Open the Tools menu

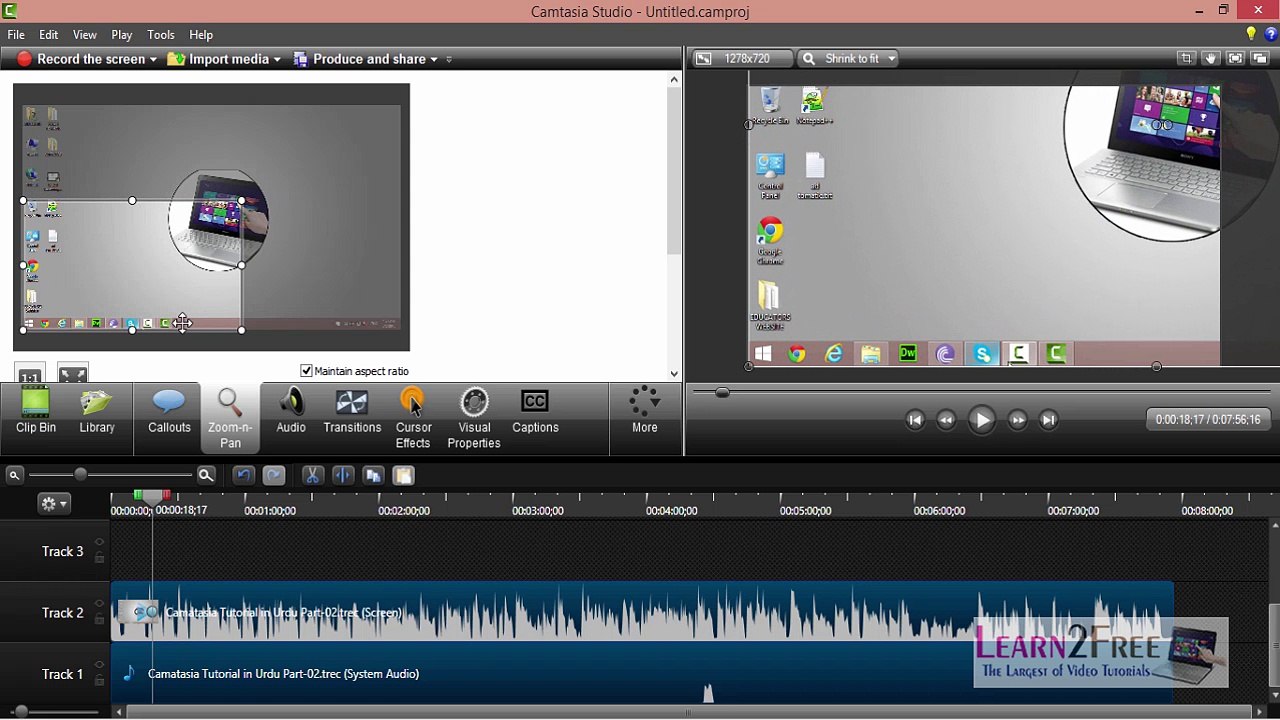[161, 35]
